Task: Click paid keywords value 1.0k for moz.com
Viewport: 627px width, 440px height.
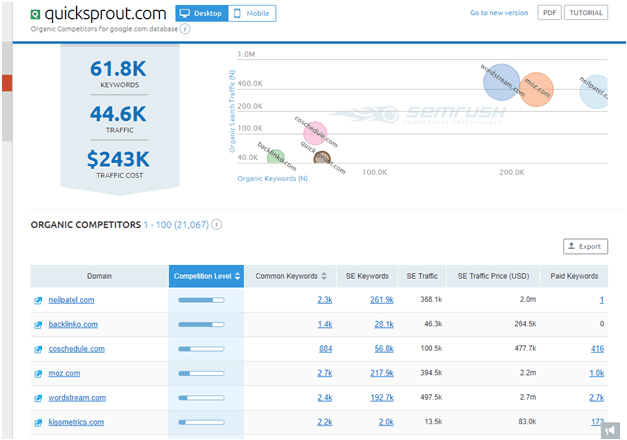Action: coord(597,373)
